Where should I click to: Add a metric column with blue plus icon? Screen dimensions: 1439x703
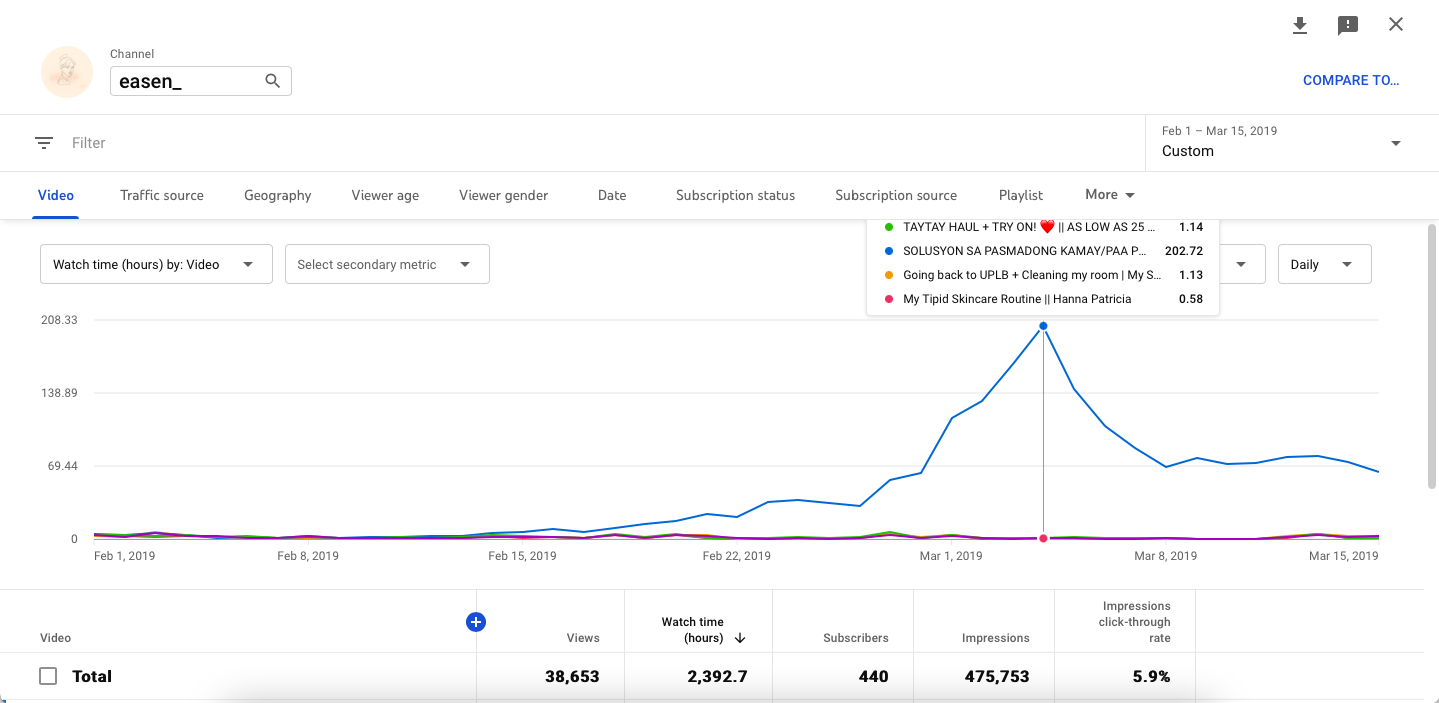point(476,622)
